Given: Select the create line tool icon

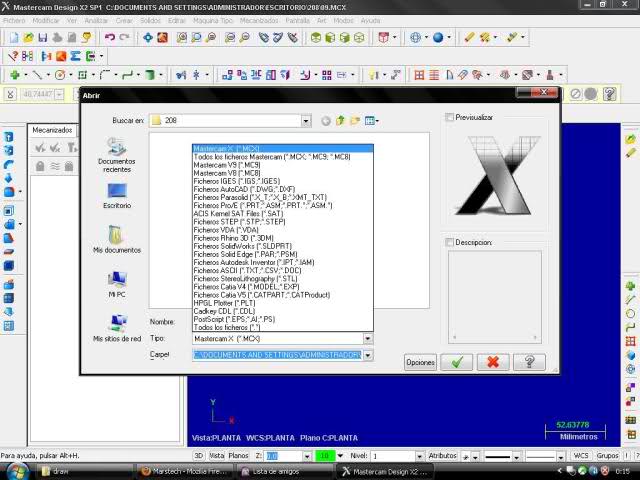Looking at the screenshot, I should pyautogui.click(x=38, y=75).
